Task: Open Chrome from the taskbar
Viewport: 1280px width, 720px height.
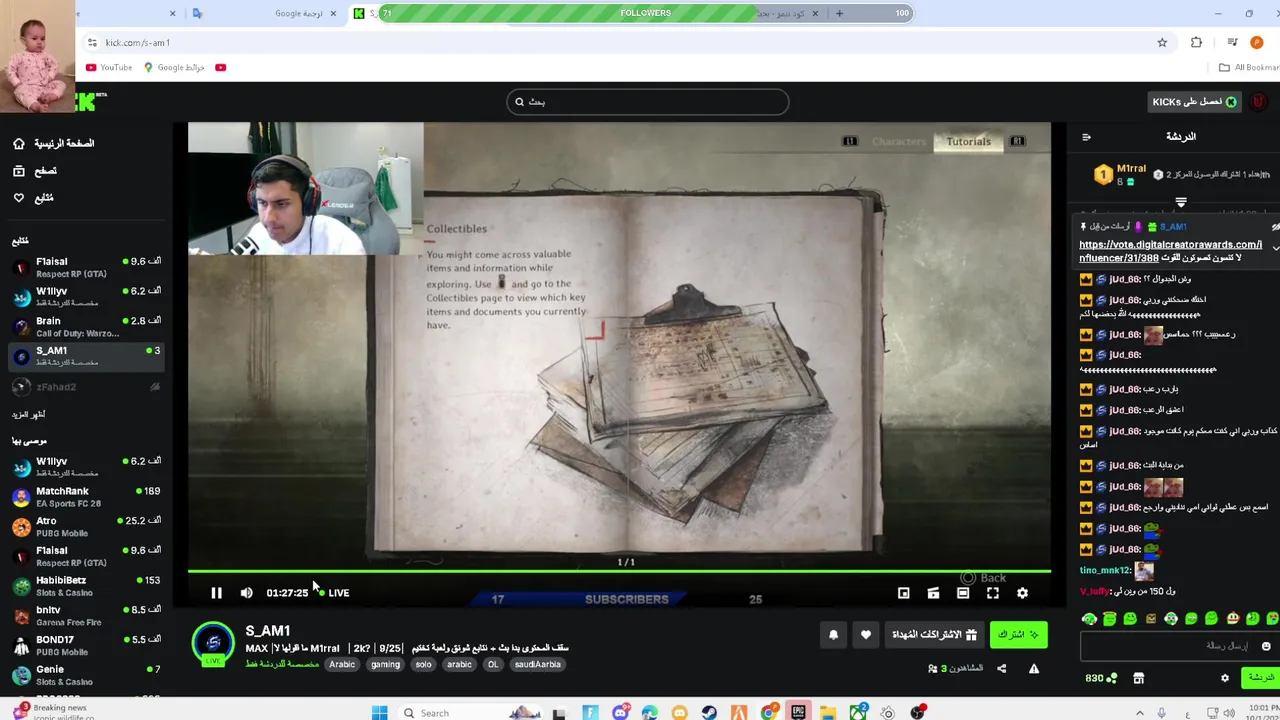Action: pyautogui.click(x=768, y=713)
